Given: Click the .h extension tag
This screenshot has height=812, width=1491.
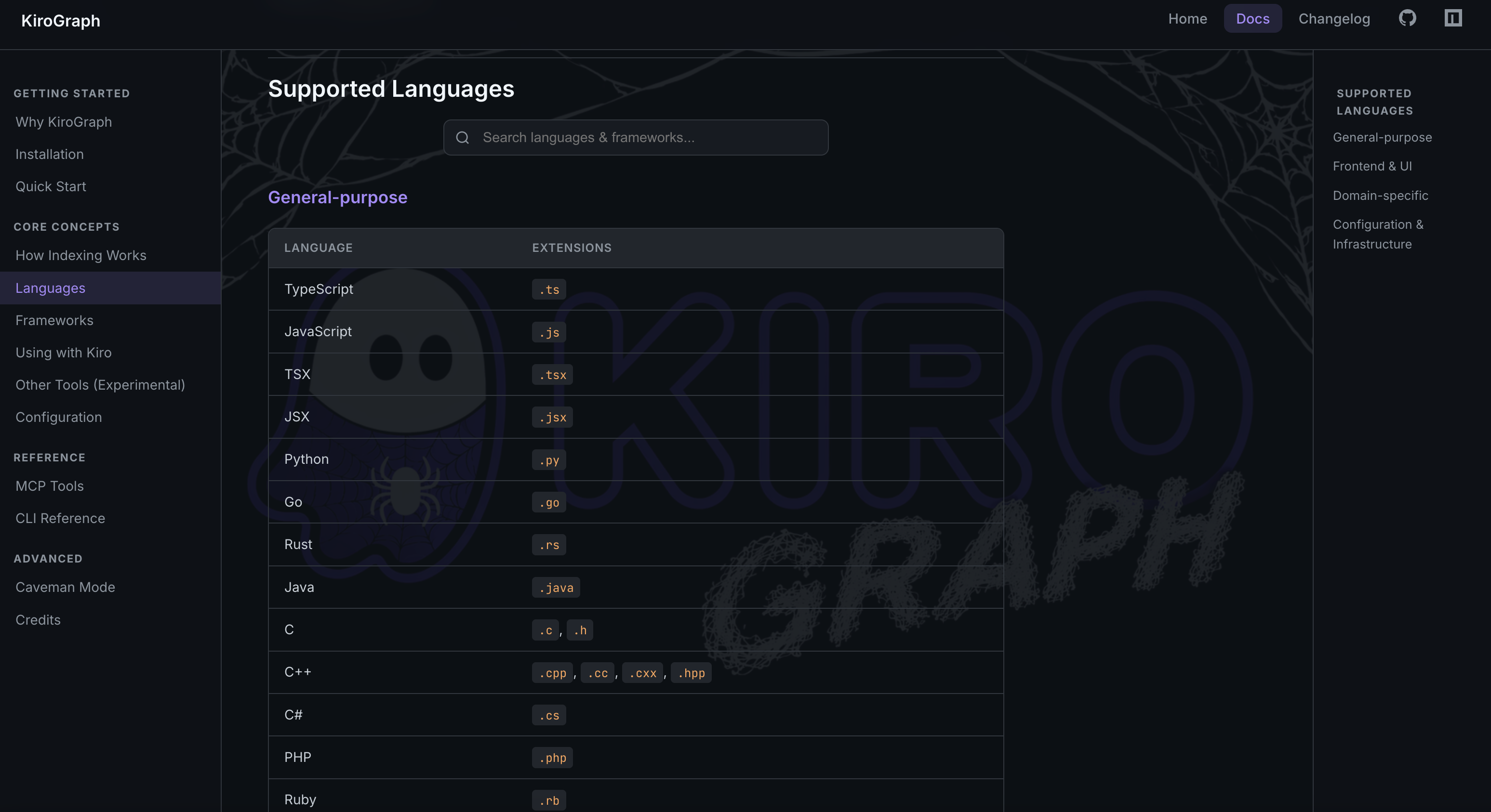Looking at the screenshot, I should (580, 630).
